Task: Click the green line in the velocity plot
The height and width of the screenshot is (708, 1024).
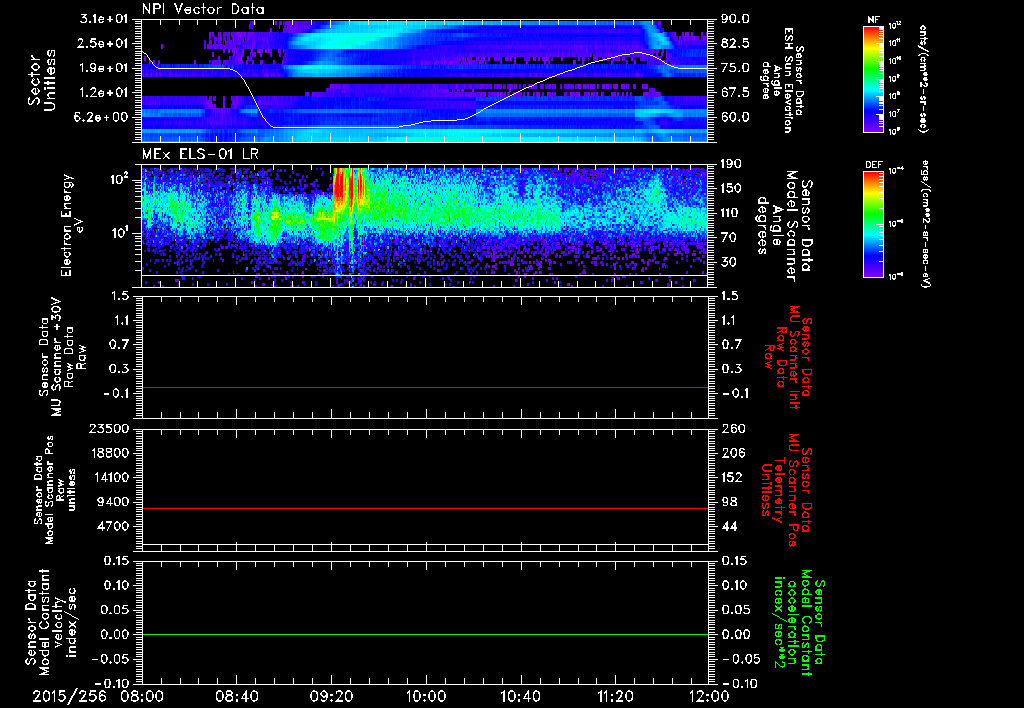Action: 424,634
